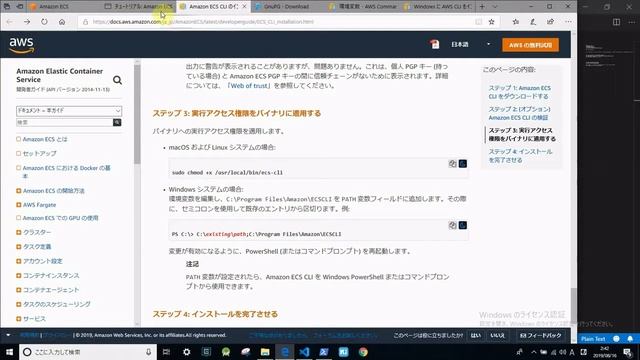
Task: Open a new browser tab
Action: (x=482, y=7)
